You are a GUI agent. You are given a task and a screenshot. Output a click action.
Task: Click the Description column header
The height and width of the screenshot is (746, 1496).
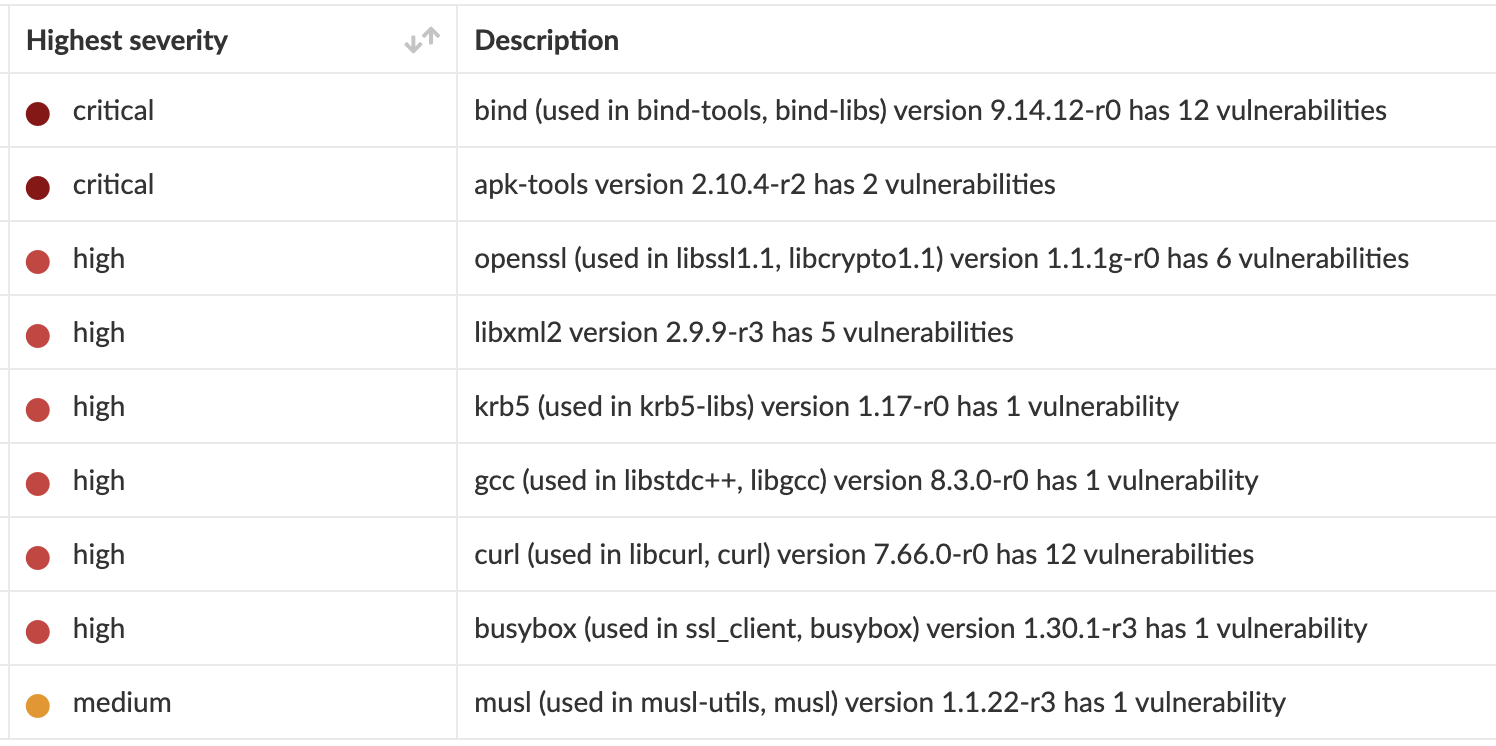pyautogui.click(x=546, y=41)
